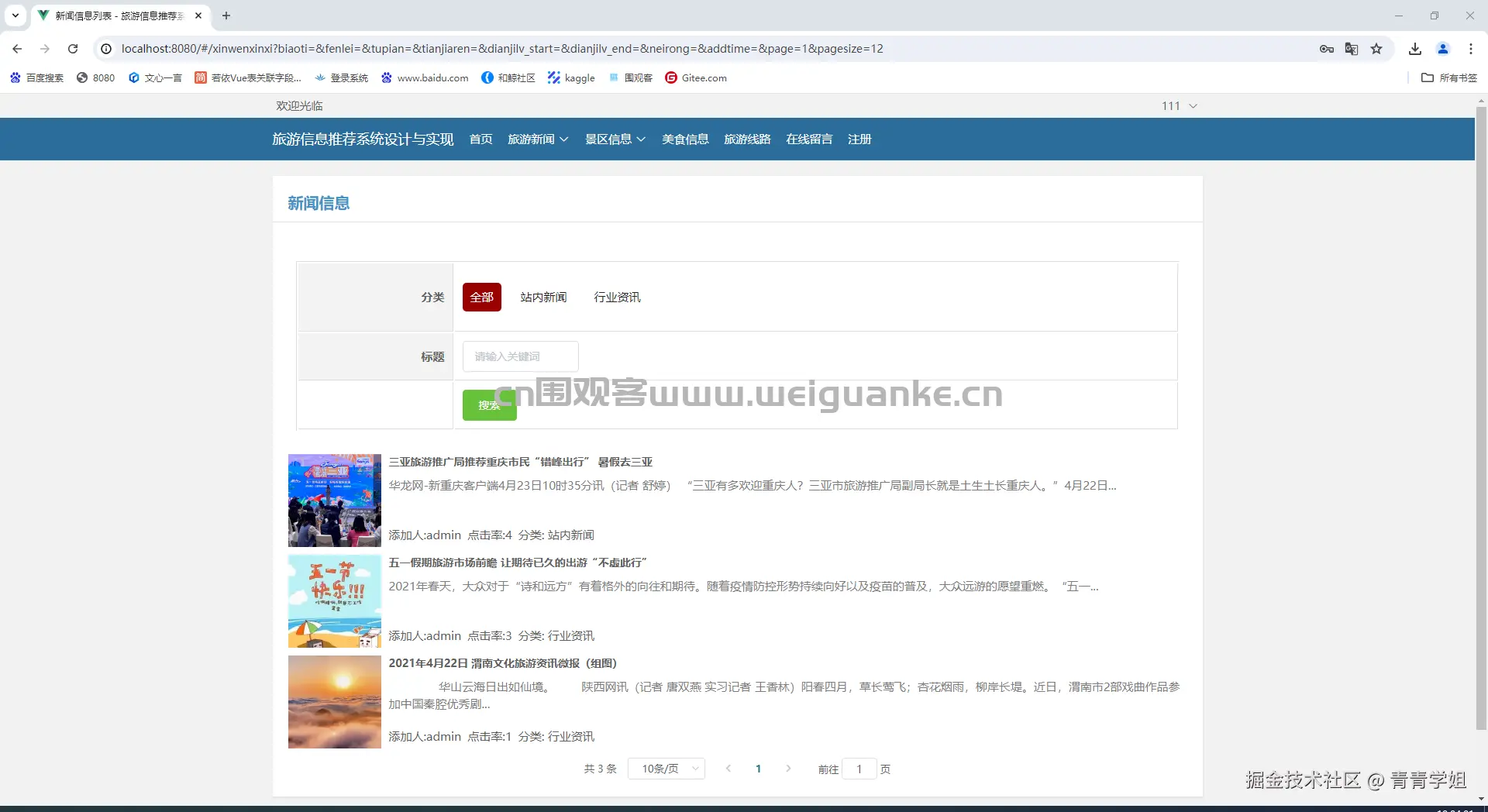Open the browser profile avatar

tap(1443, 49)
